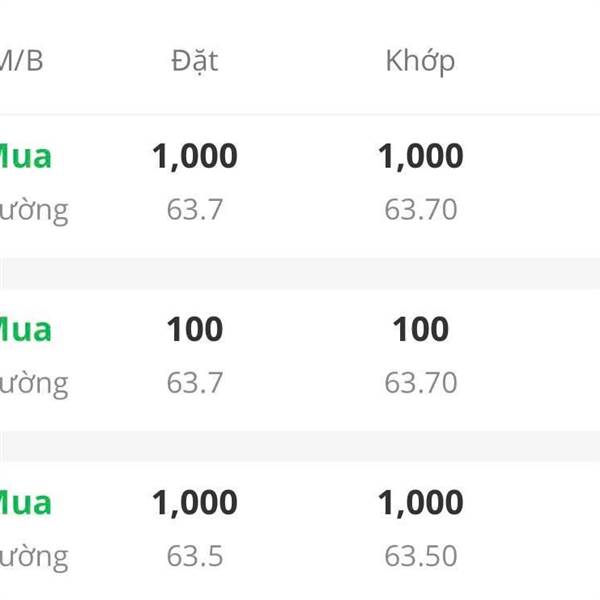Open the first Mua order at 63.7
This screenshot has height=600, width=600.
pos(300,183)
